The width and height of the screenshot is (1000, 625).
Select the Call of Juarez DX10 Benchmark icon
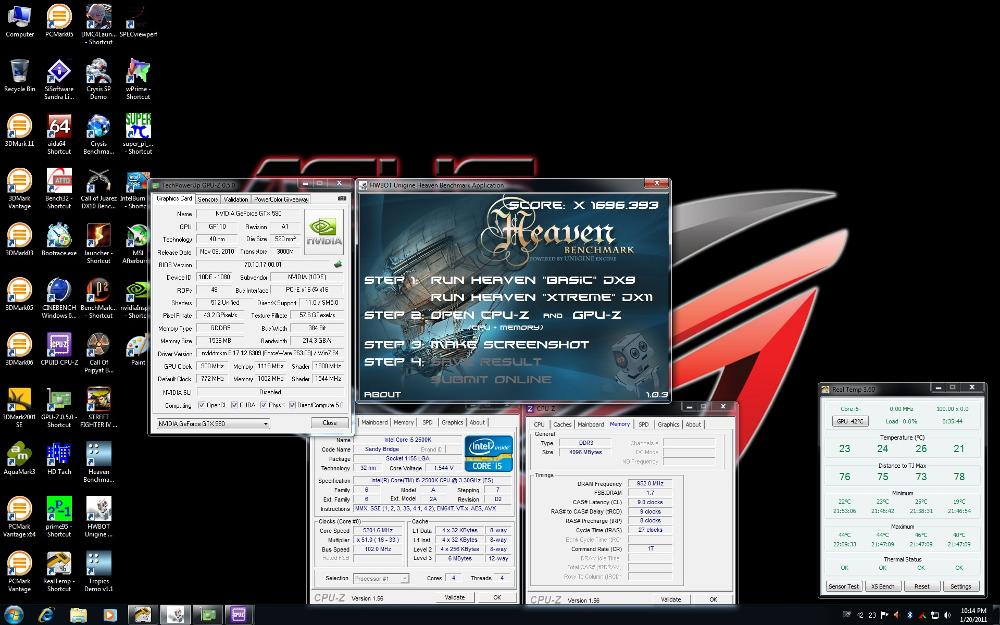pyautogui.click(x=98, y=189)
